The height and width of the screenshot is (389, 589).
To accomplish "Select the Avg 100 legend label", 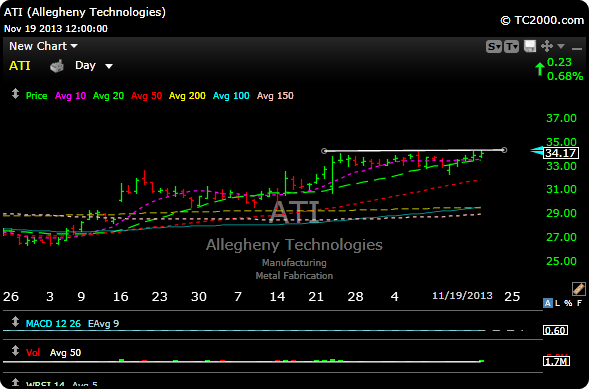I will 231,96.
